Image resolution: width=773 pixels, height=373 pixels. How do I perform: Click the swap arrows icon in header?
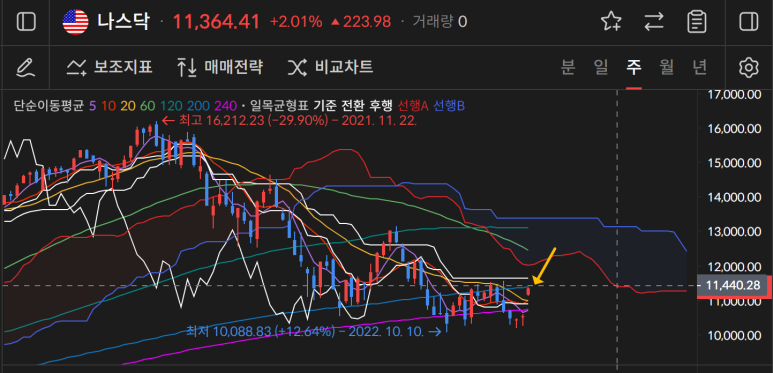tap(654, 22)
